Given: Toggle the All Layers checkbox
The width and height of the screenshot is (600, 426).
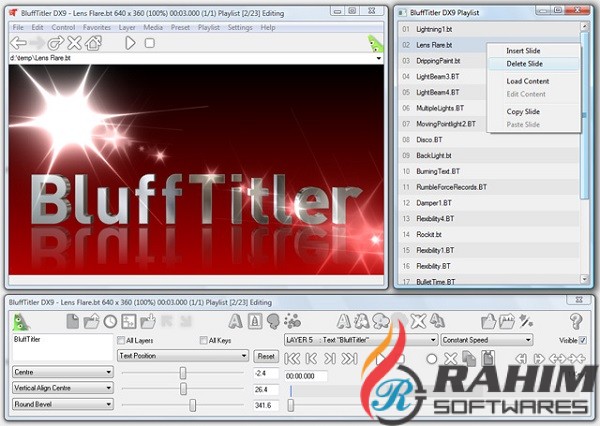Looking at the screenshot, I should pos(121,340).
